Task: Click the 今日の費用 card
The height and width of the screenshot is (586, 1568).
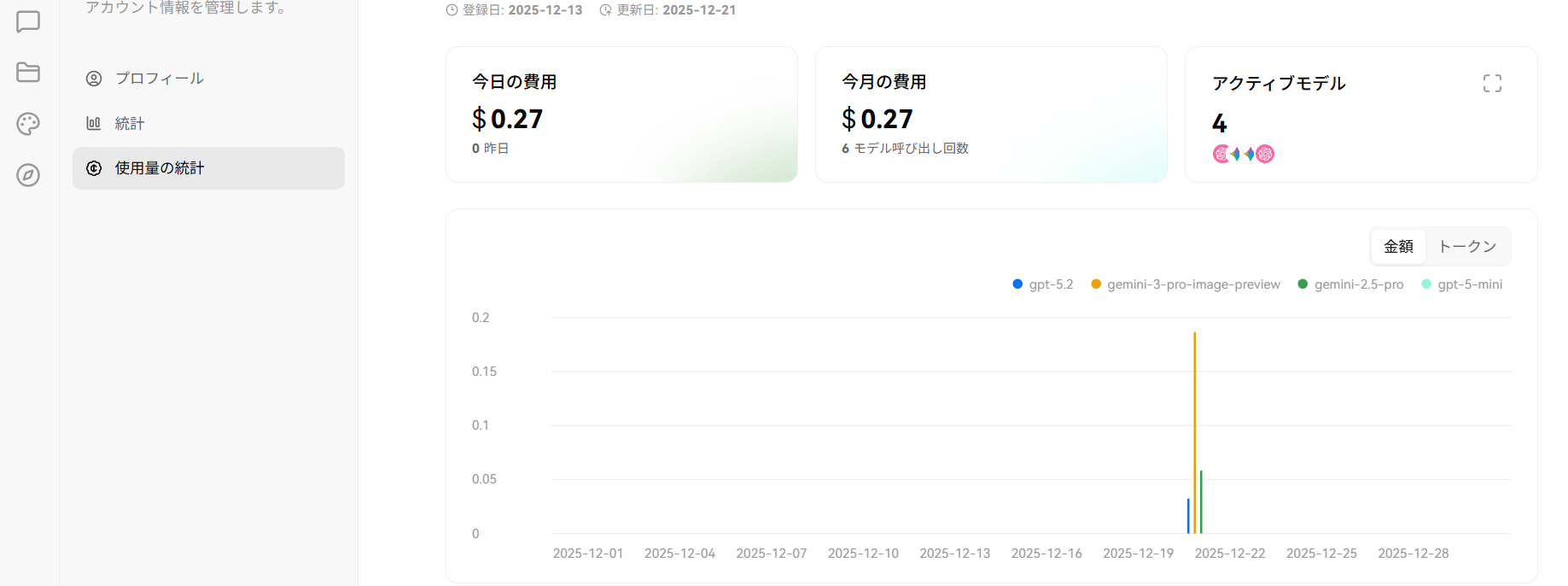Action: coord(621,114)
